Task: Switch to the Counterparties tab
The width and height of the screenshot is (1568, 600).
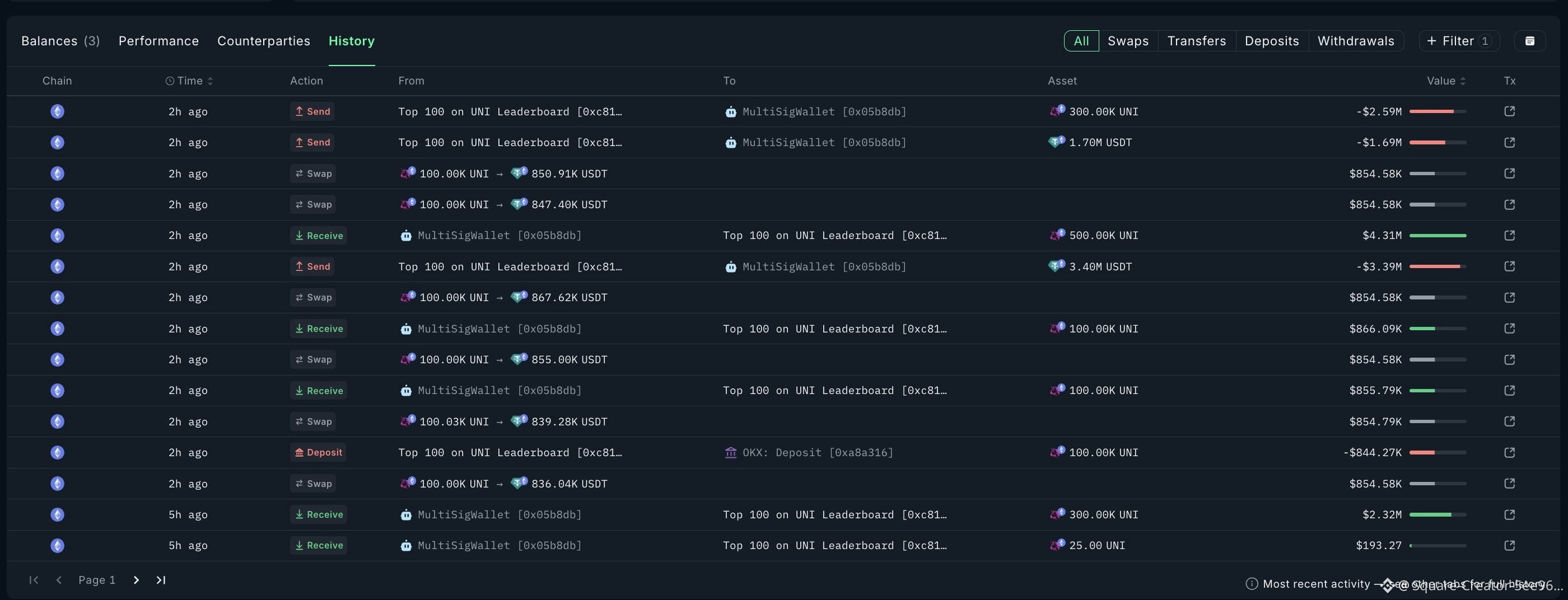Action: [x=264, y=41]
